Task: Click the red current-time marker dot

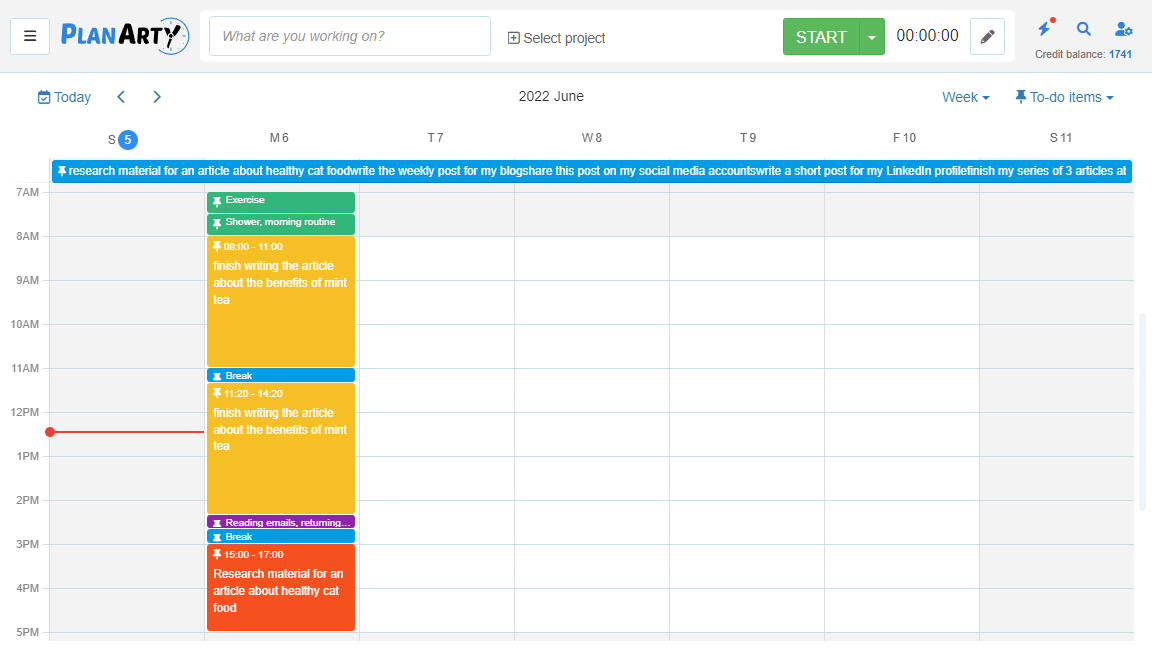Action: coord(50,432)
